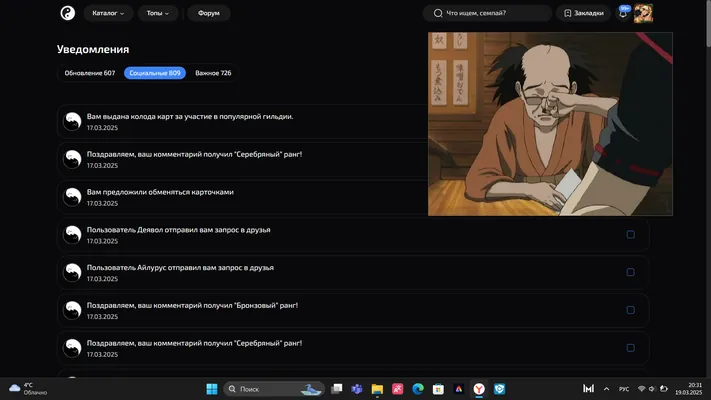The image size is (711, 400).
Task: Show hidden system tray icons chevron
Action: click(x=606, y=389)
